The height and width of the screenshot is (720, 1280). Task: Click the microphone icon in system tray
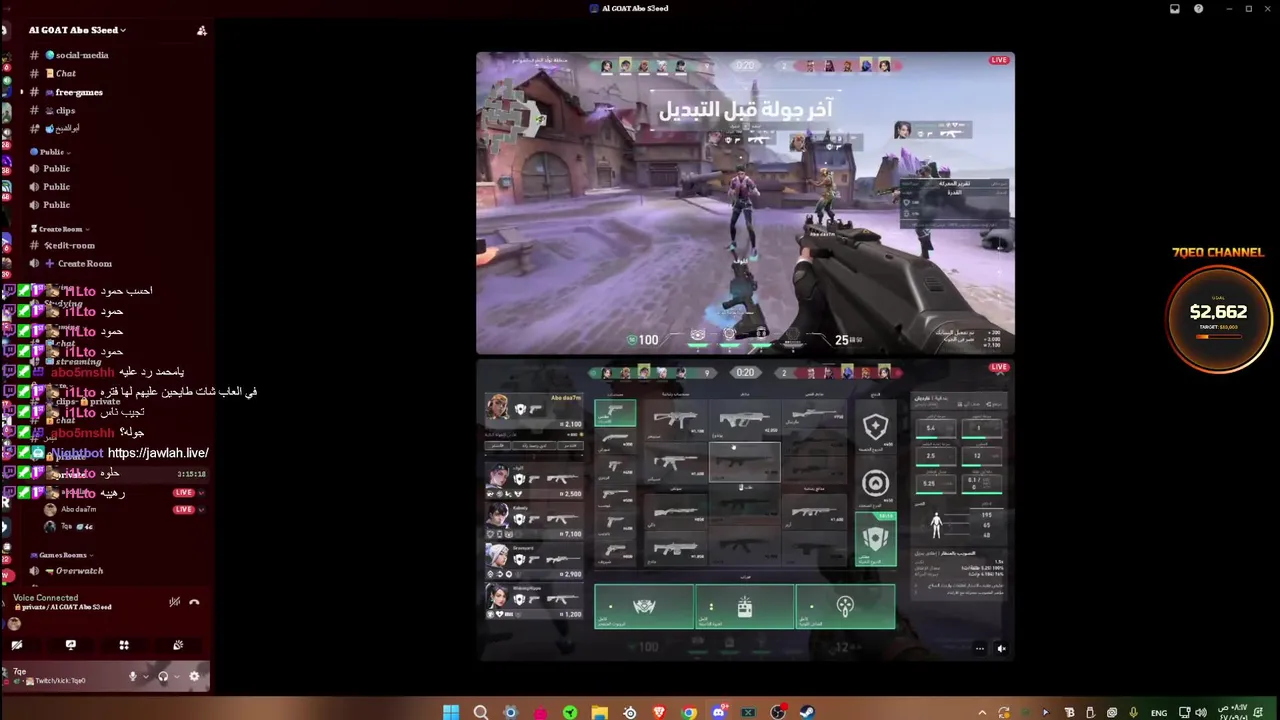(x=1133, y=713)
